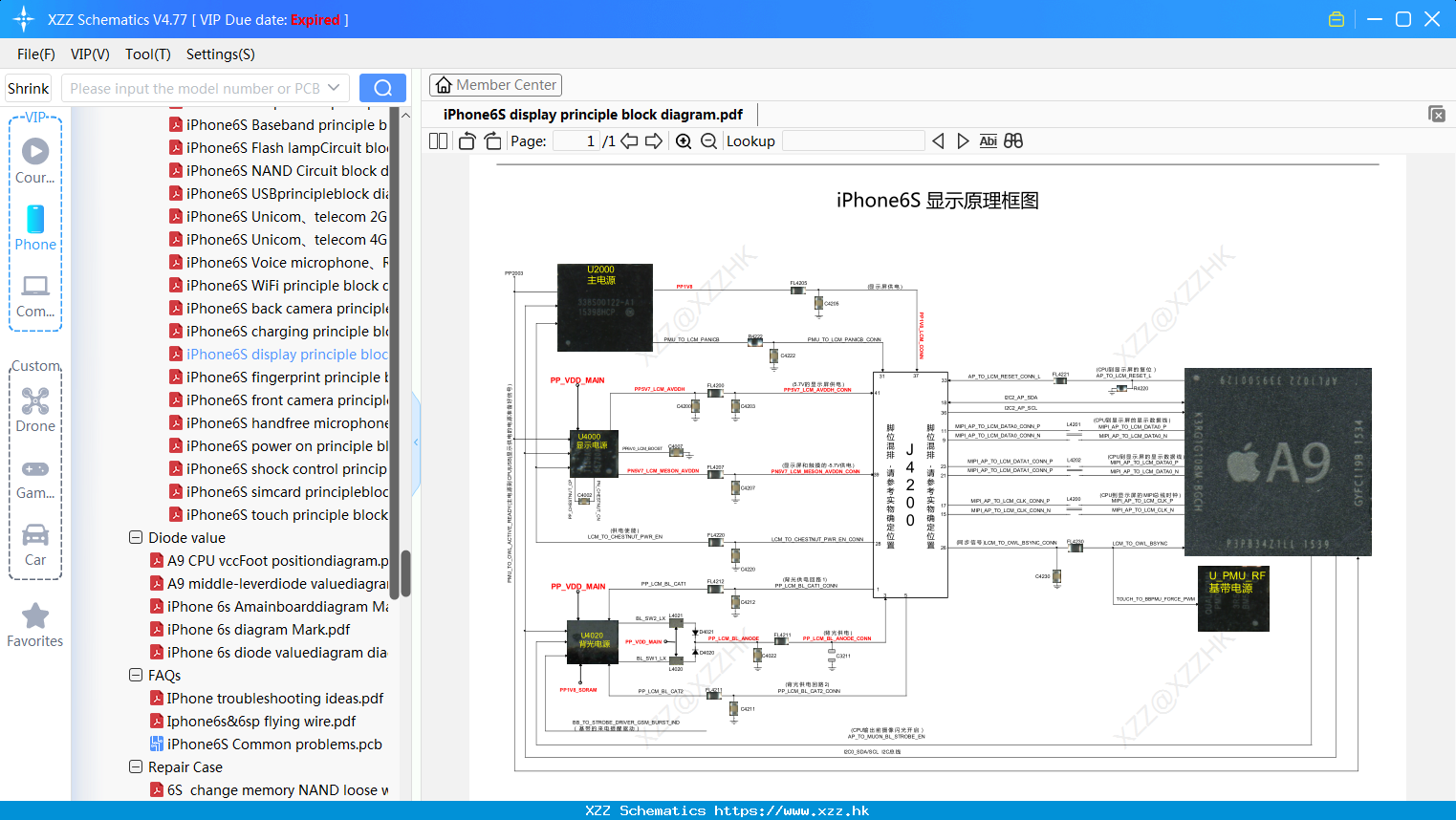Click the file tree vertical scrollbar thumb
This screenshot has width=1456, height=820.
pyautogui.click(x=405, y=573)
